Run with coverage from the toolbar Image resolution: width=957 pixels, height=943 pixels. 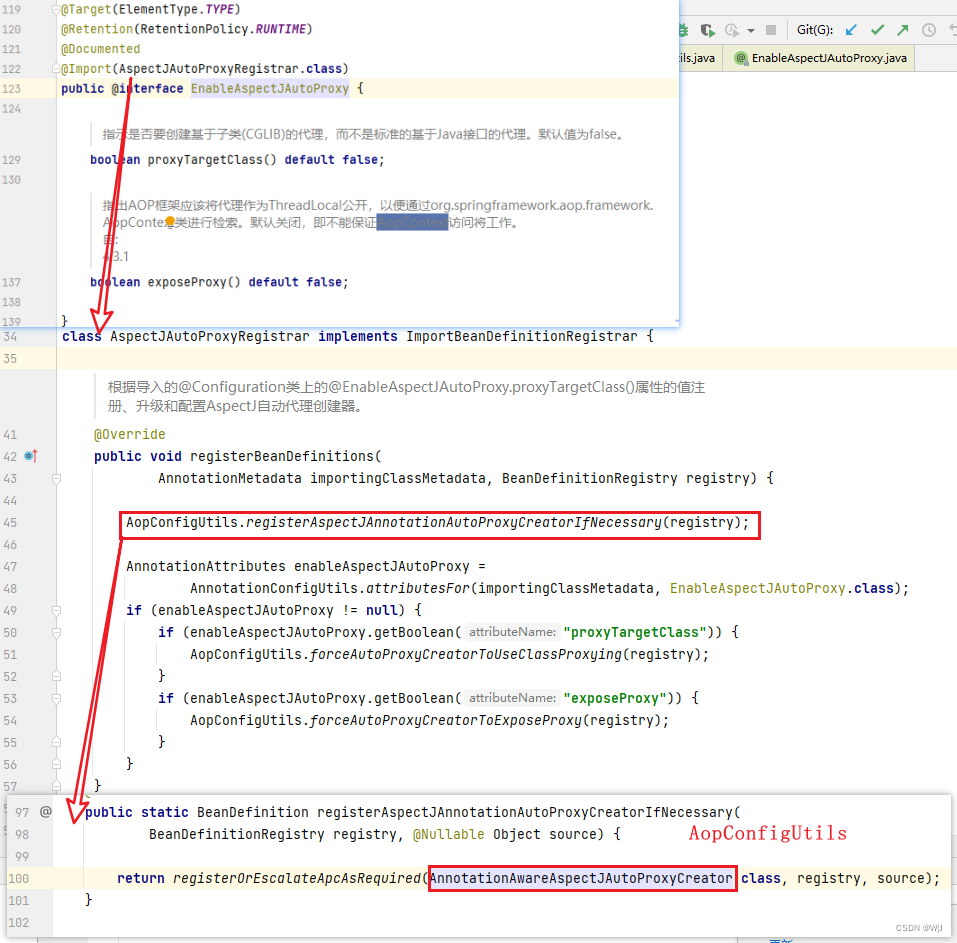[707, 30]
